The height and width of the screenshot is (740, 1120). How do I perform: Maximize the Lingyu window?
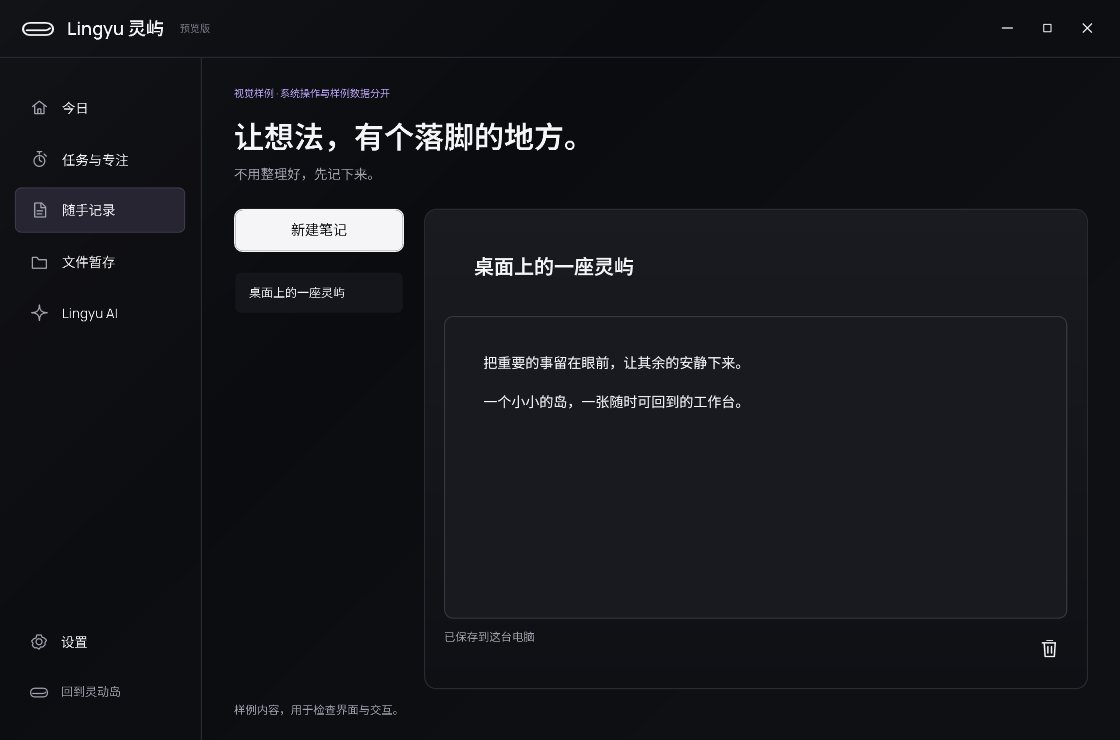pos(1047,28)
